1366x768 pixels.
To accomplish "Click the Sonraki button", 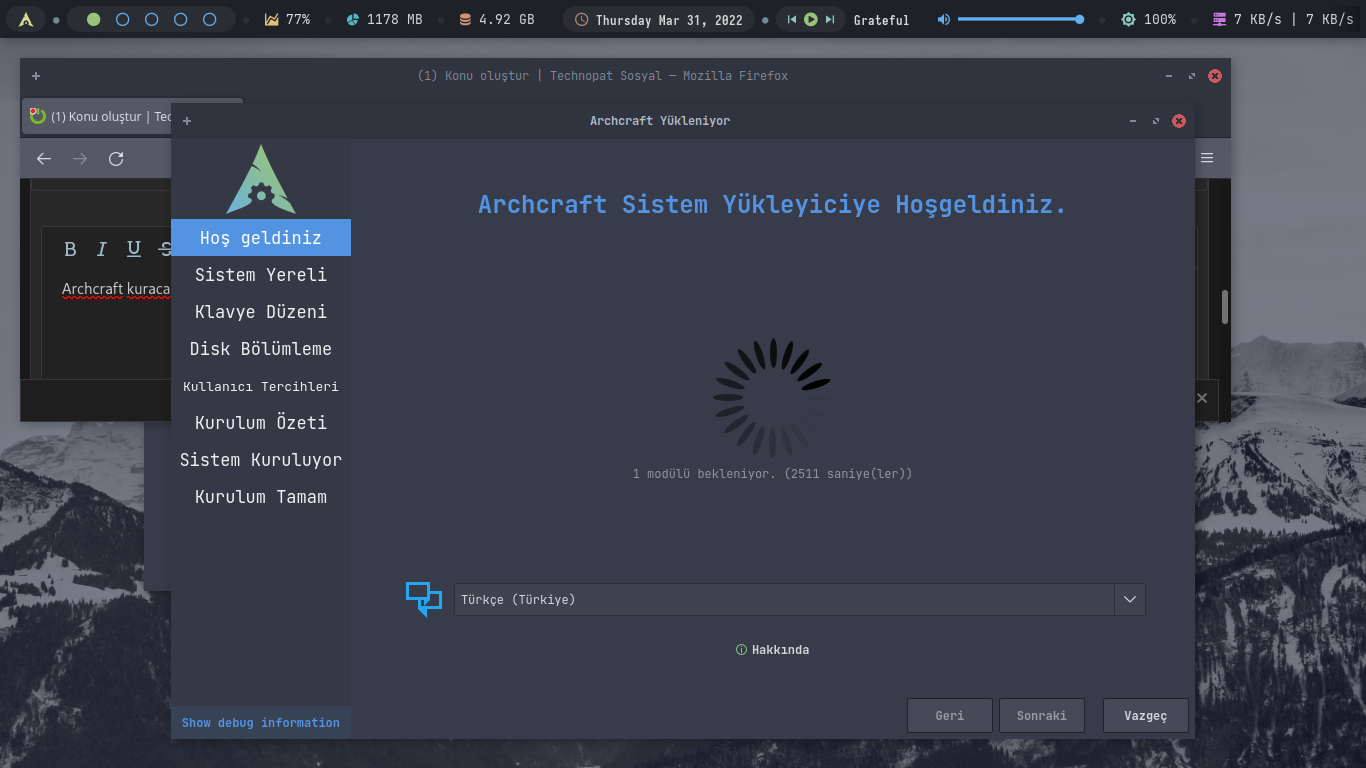I will pos(1042,716).
